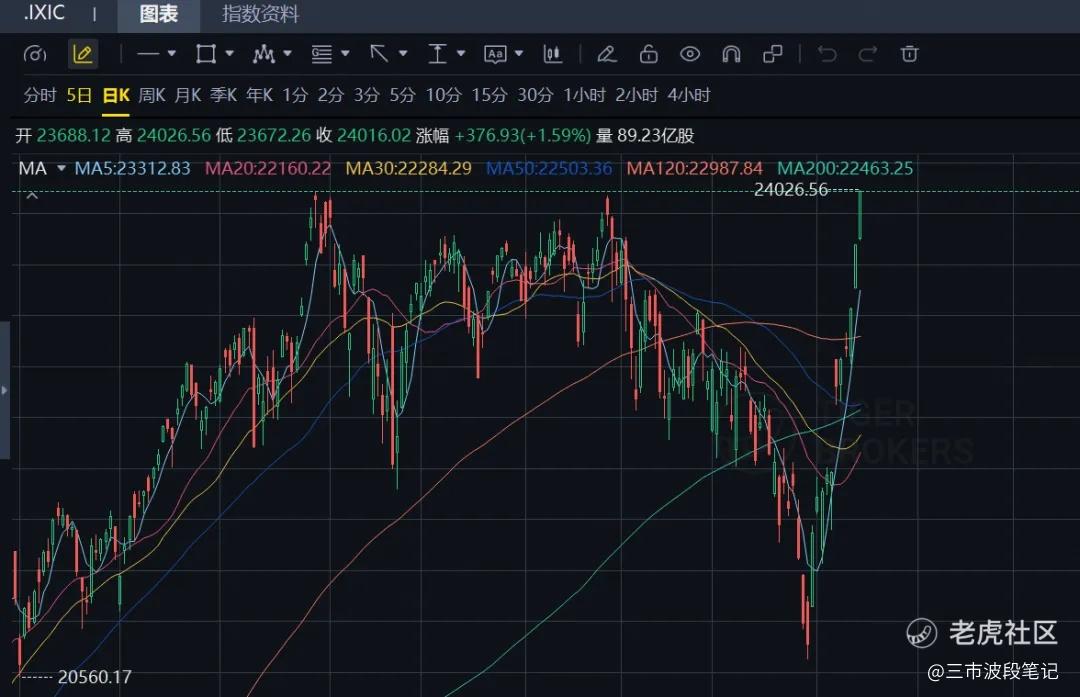Select the 日K daily candlestick period
The height and width of the screenshot is (697, 1080).
click(x=116, y=95)
